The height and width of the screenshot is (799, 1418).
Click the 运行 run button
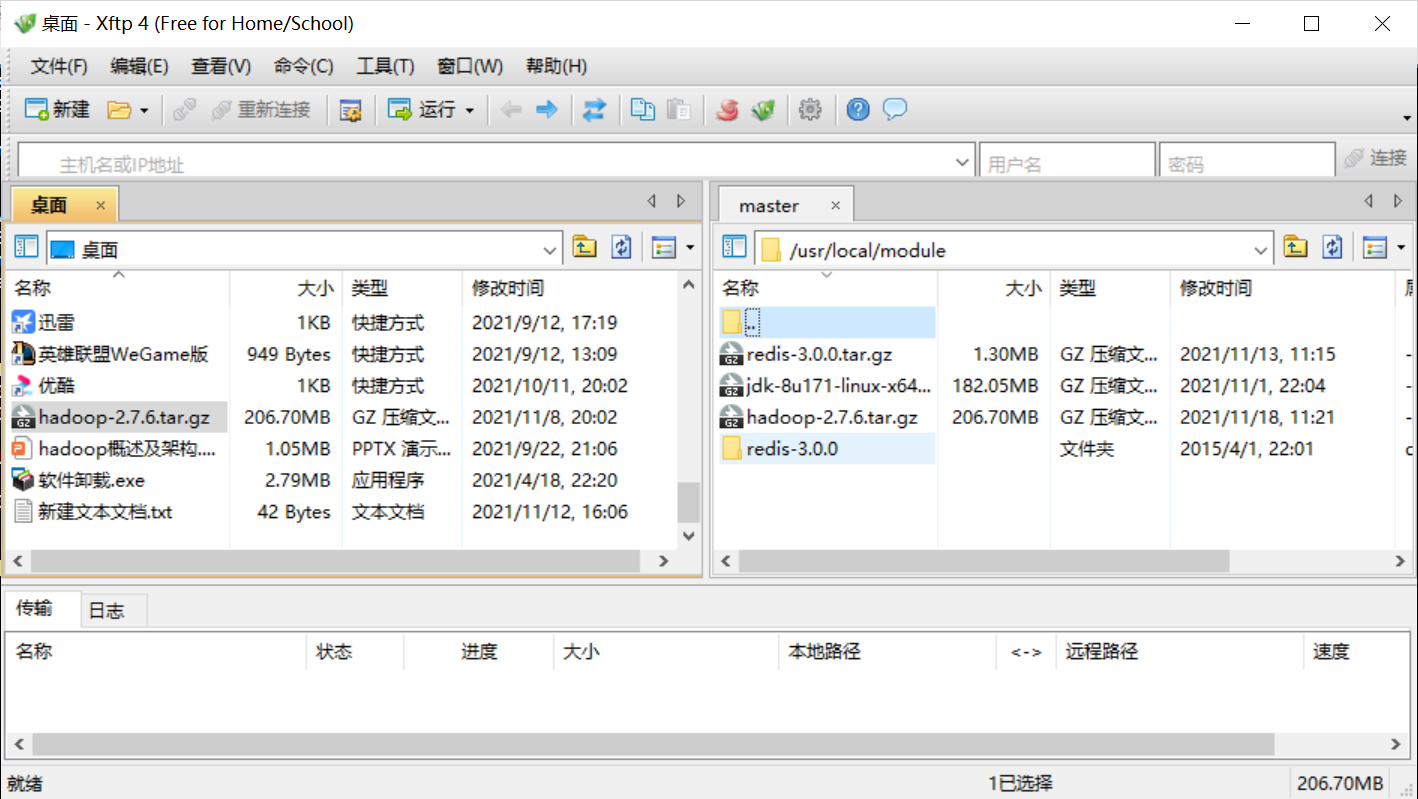[422, 110]
